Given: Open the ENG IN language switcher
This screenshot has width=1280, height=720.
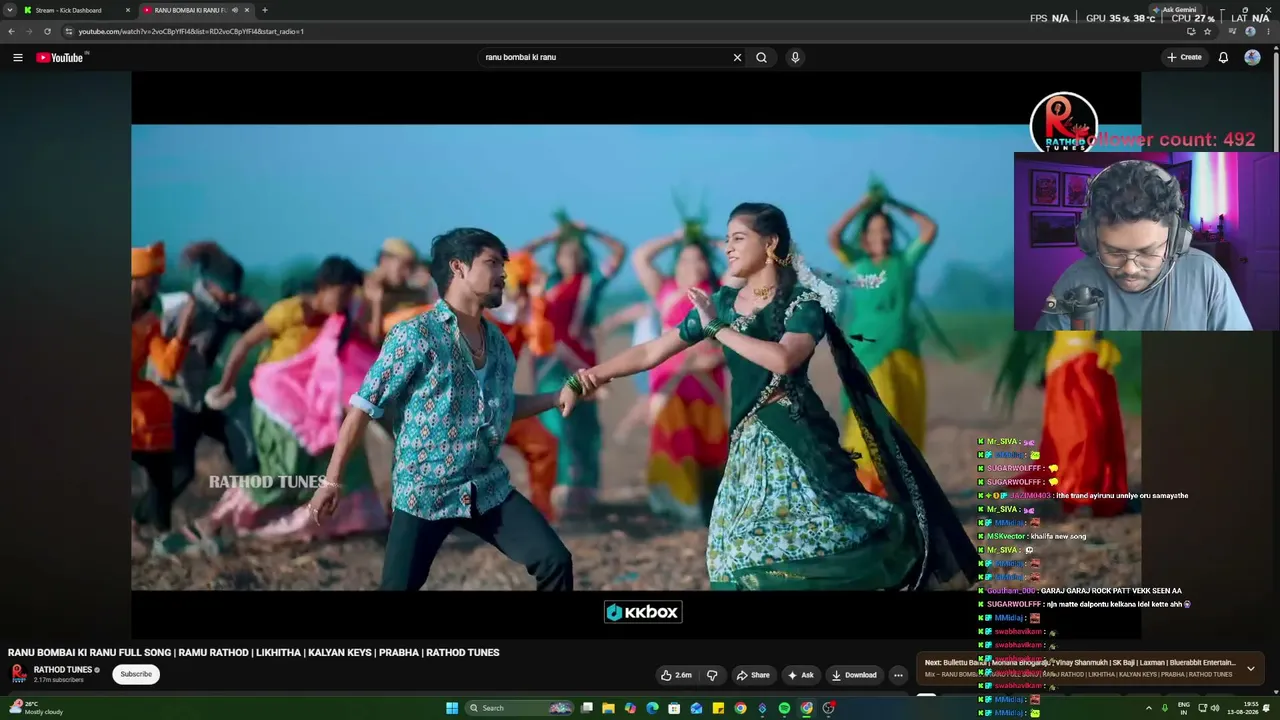Looking at the screenshot, I should pyautogui.click(x=1184, y=708).
